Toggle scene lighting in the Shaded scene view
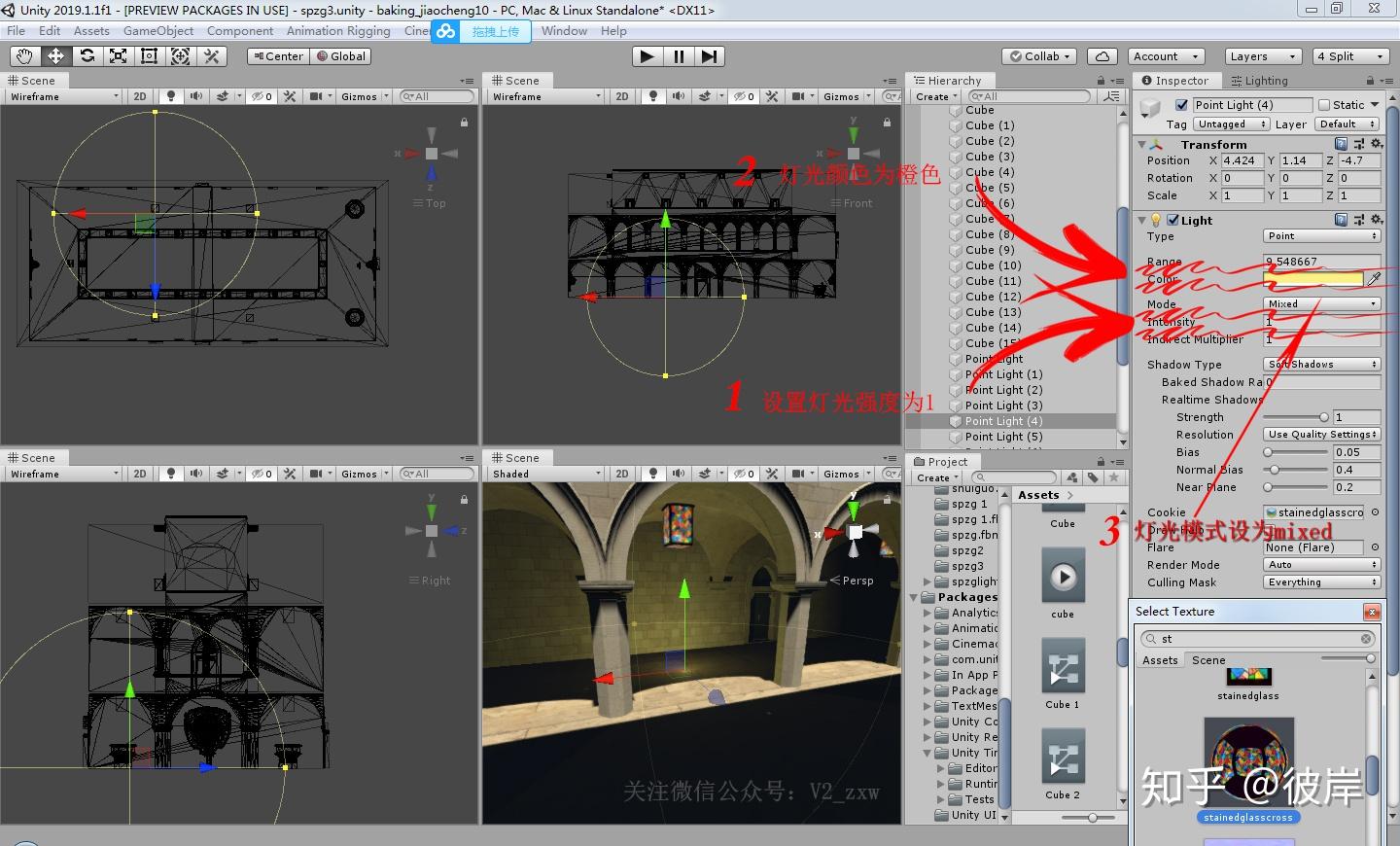1400x846 pixels. [653, 474]
